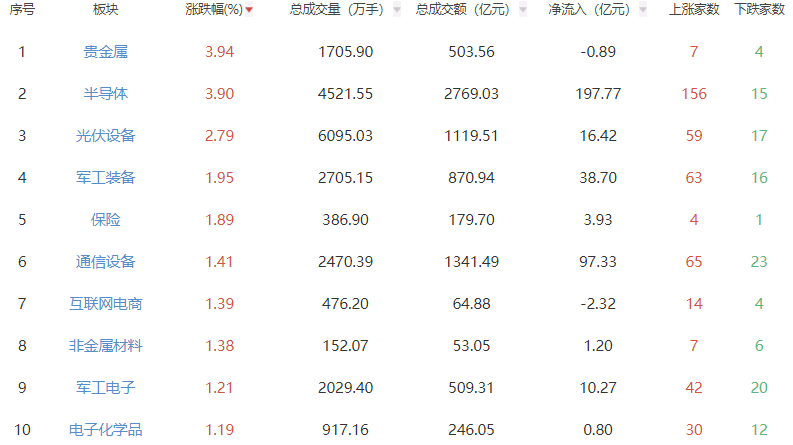Open the 互联网电商 sector link
The width and height of the screenshot is (793, 445).
[x=105, y=304]
